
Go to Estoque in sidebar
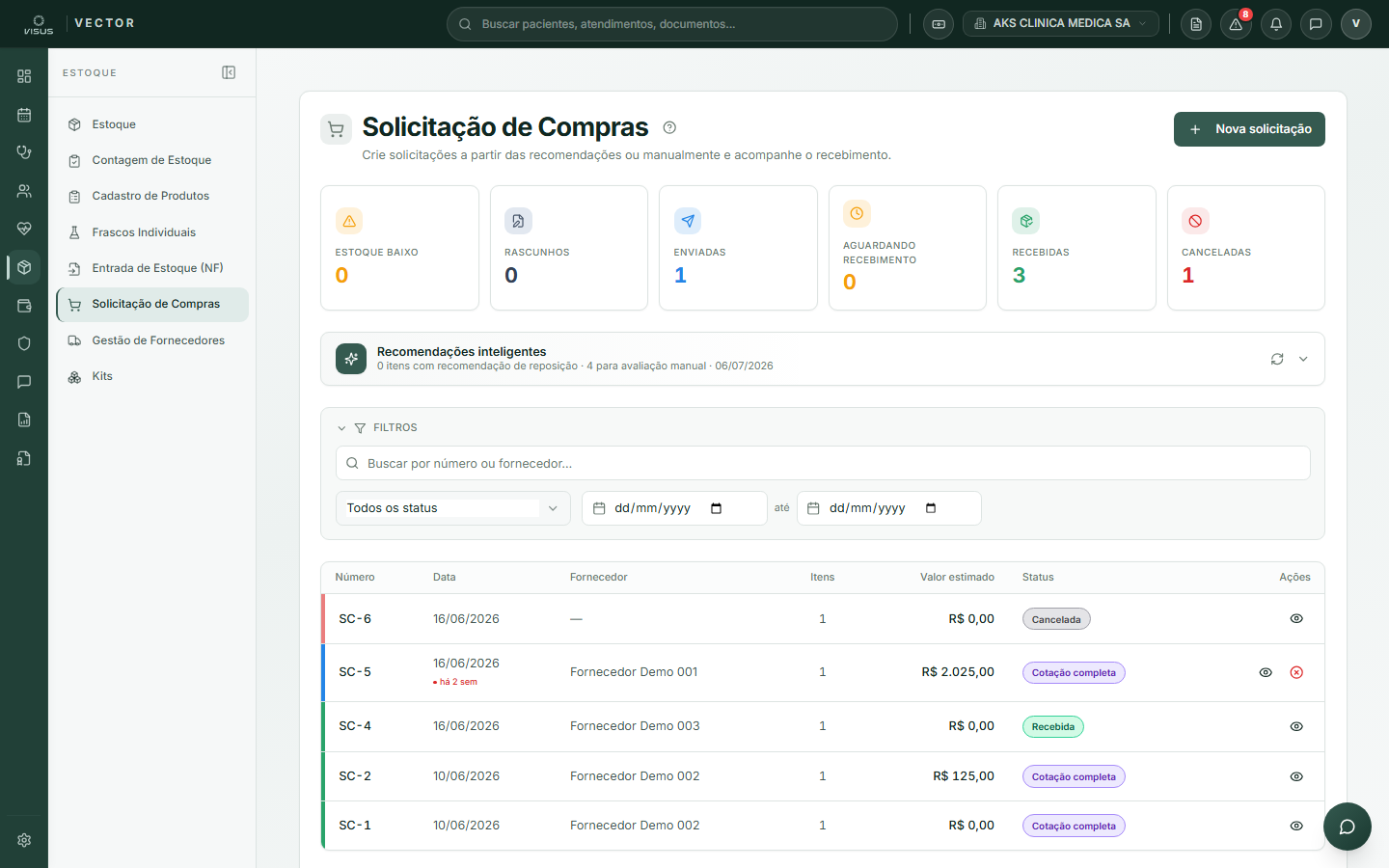pos(152,124)
